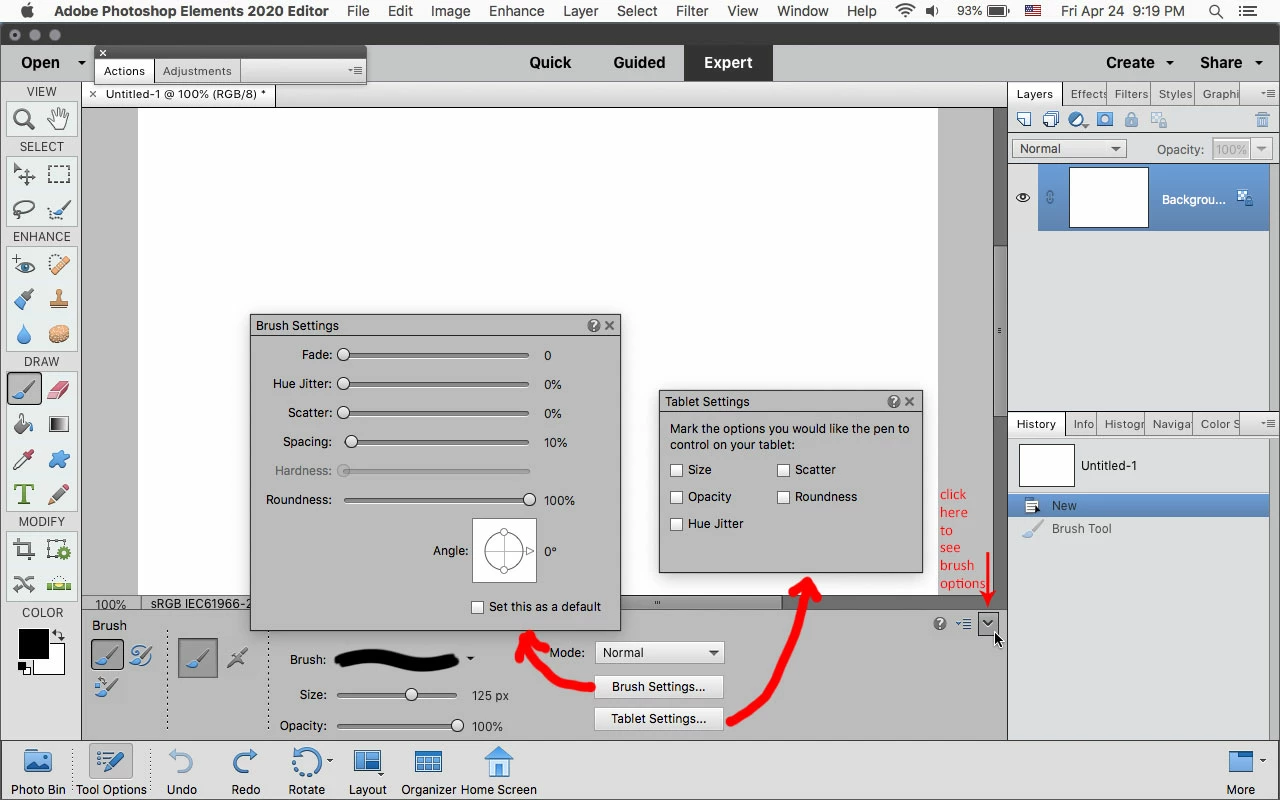Enable the Hue Jitter tablet option
This screenshot has width=1280, height=800.
677,524
